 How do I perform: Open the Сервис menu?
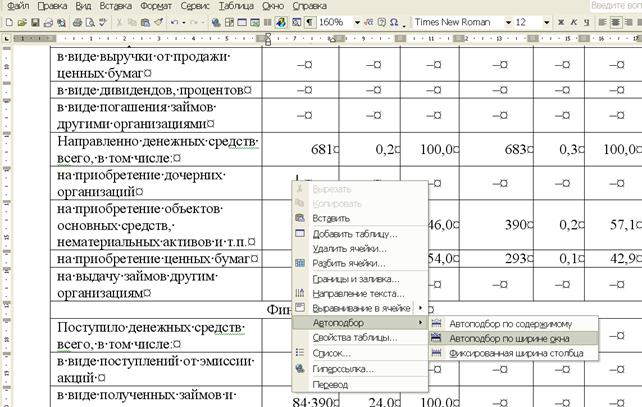coord(194,6)
